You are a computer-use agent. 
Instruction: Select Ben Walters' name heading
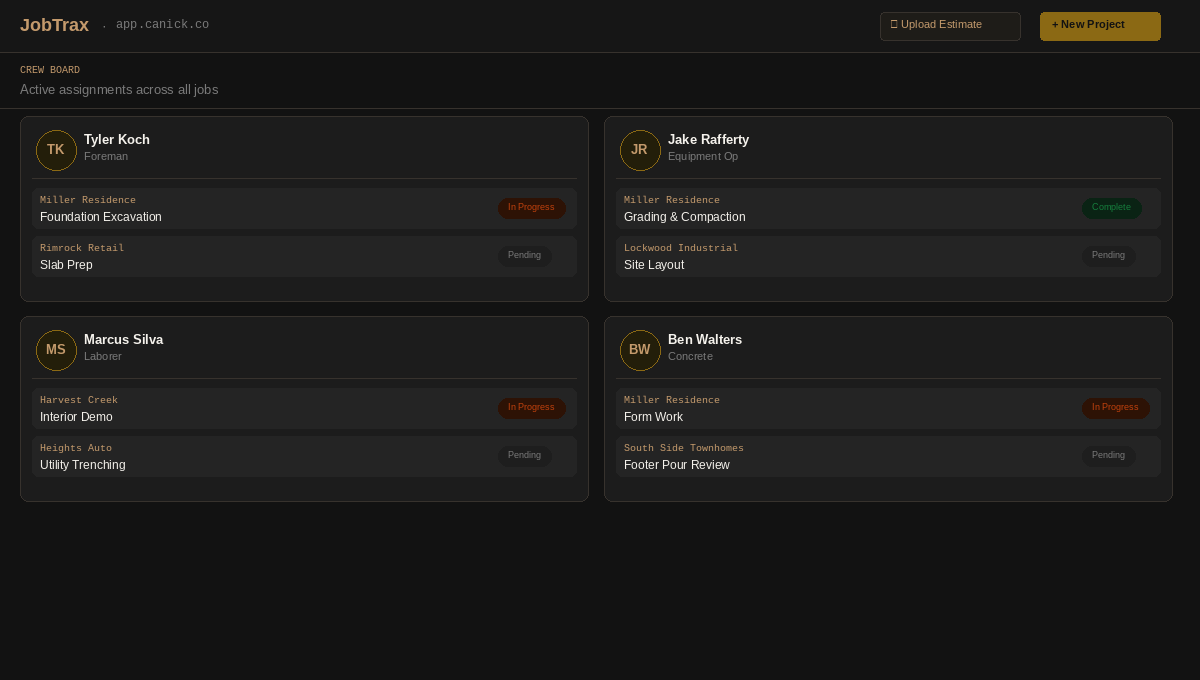pyautogui.click(x=705, y=340)
